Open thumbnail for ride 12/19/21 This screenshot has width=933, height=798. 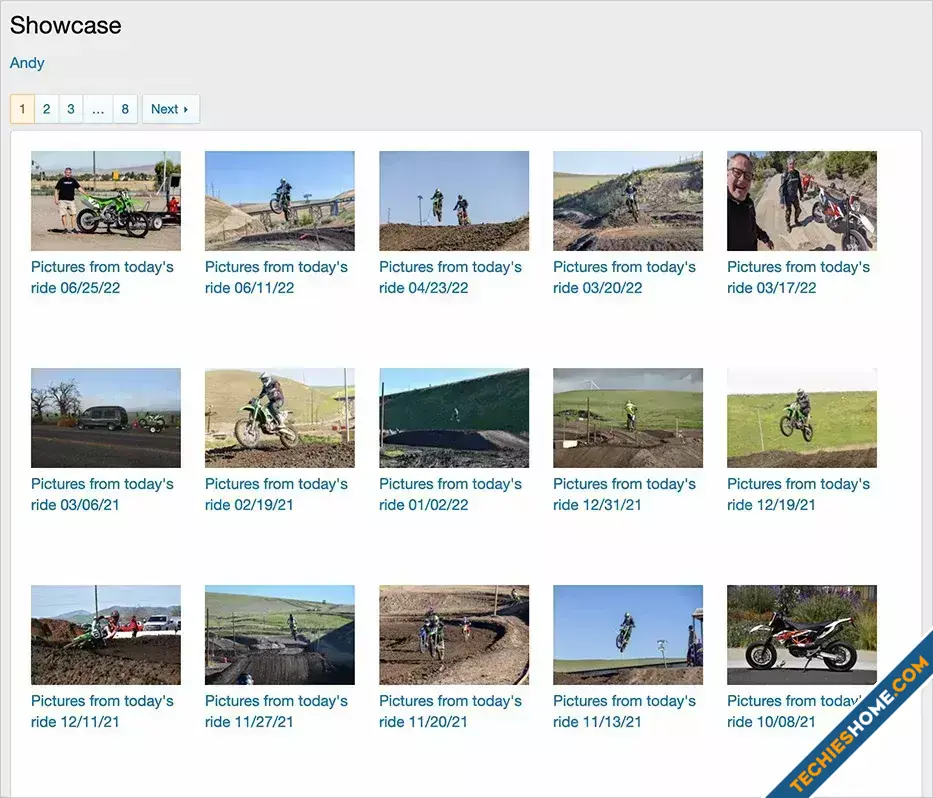801,418
